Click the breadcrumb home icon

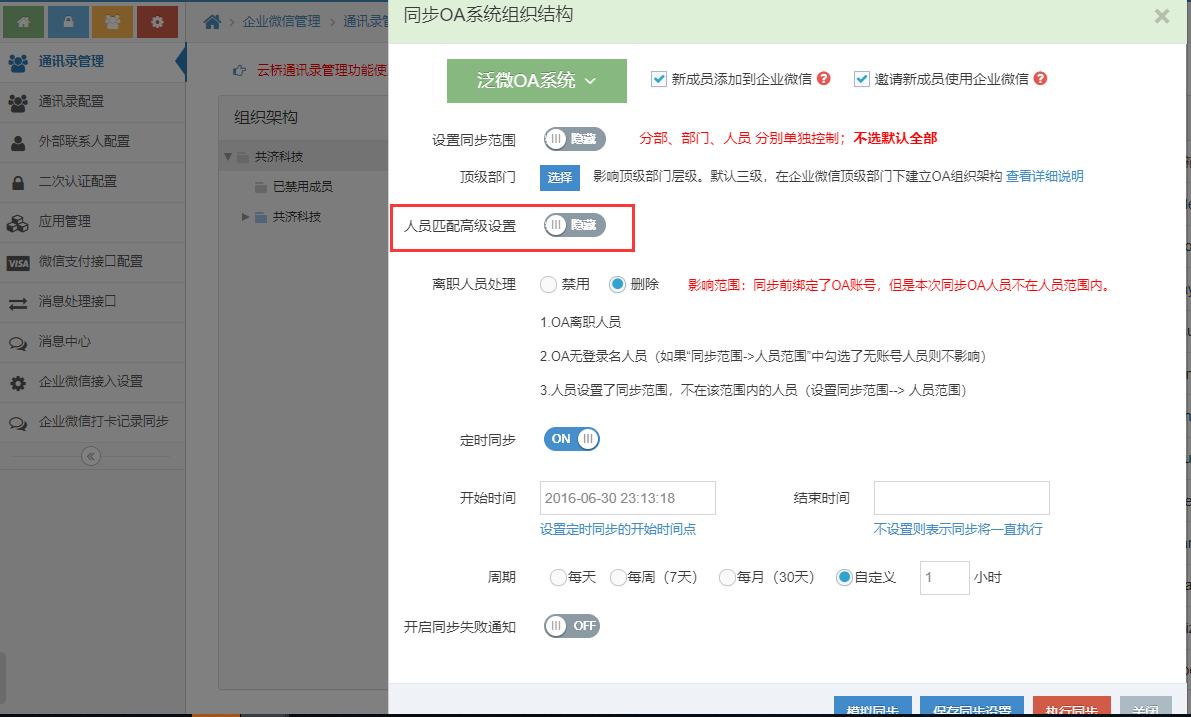click(212, 21)
